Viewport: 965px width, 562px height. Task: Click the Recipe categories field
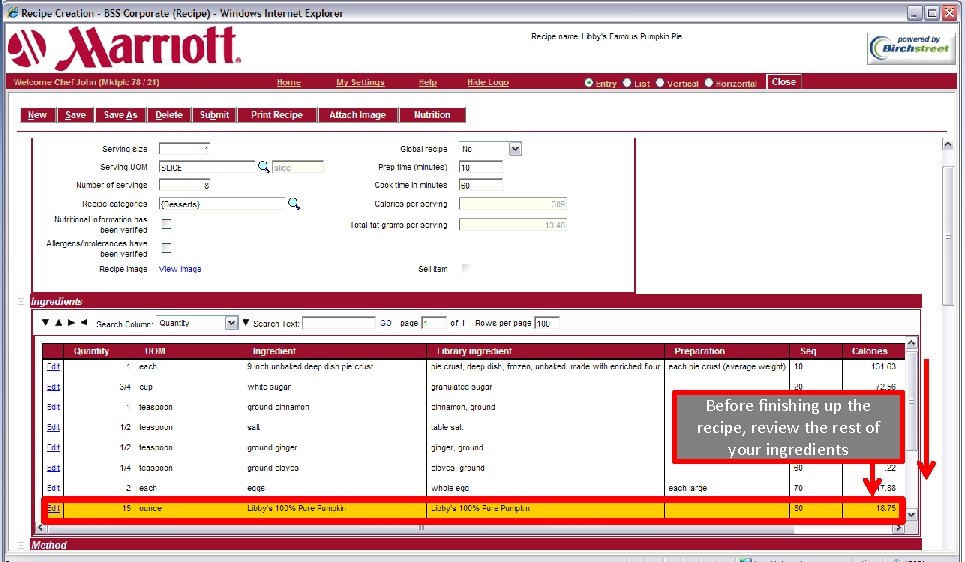(x=222, y=204)
